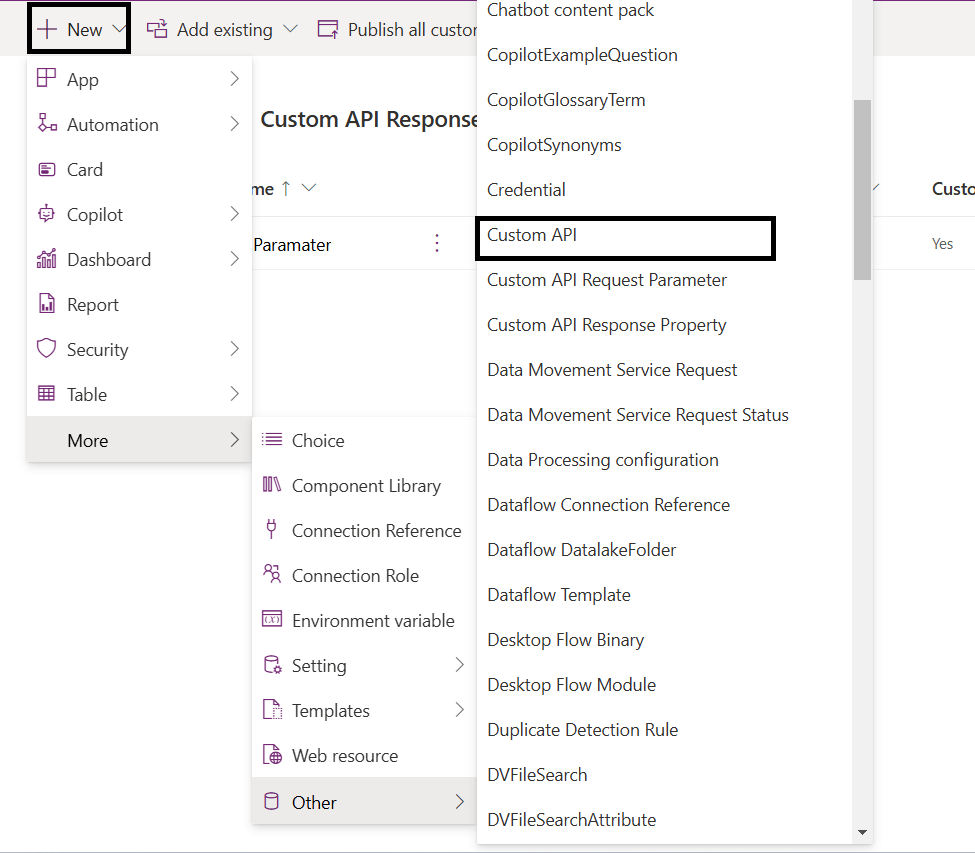Click the Table grid icon

coord(47,394)
